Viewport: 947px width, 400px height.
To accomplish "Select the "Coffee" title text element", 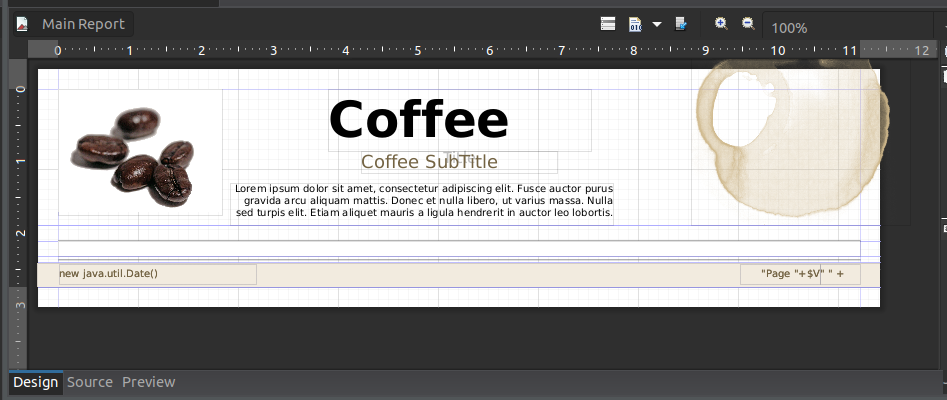I will 419,119.
